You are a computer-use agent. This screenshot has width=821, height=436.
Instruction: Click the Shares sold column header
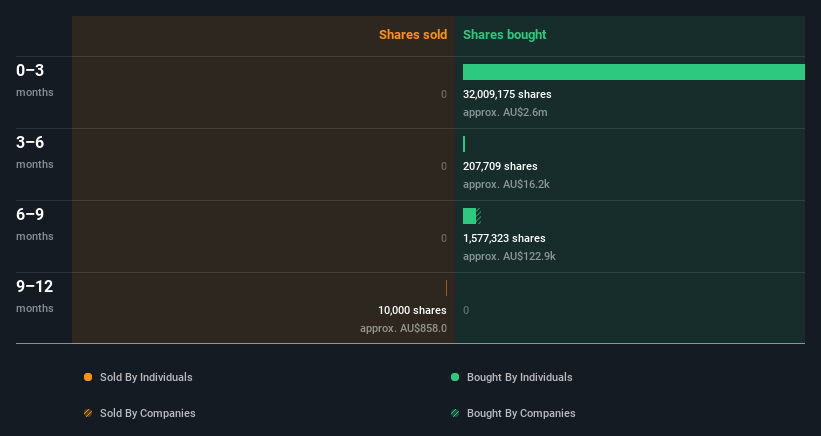point(413,35)
